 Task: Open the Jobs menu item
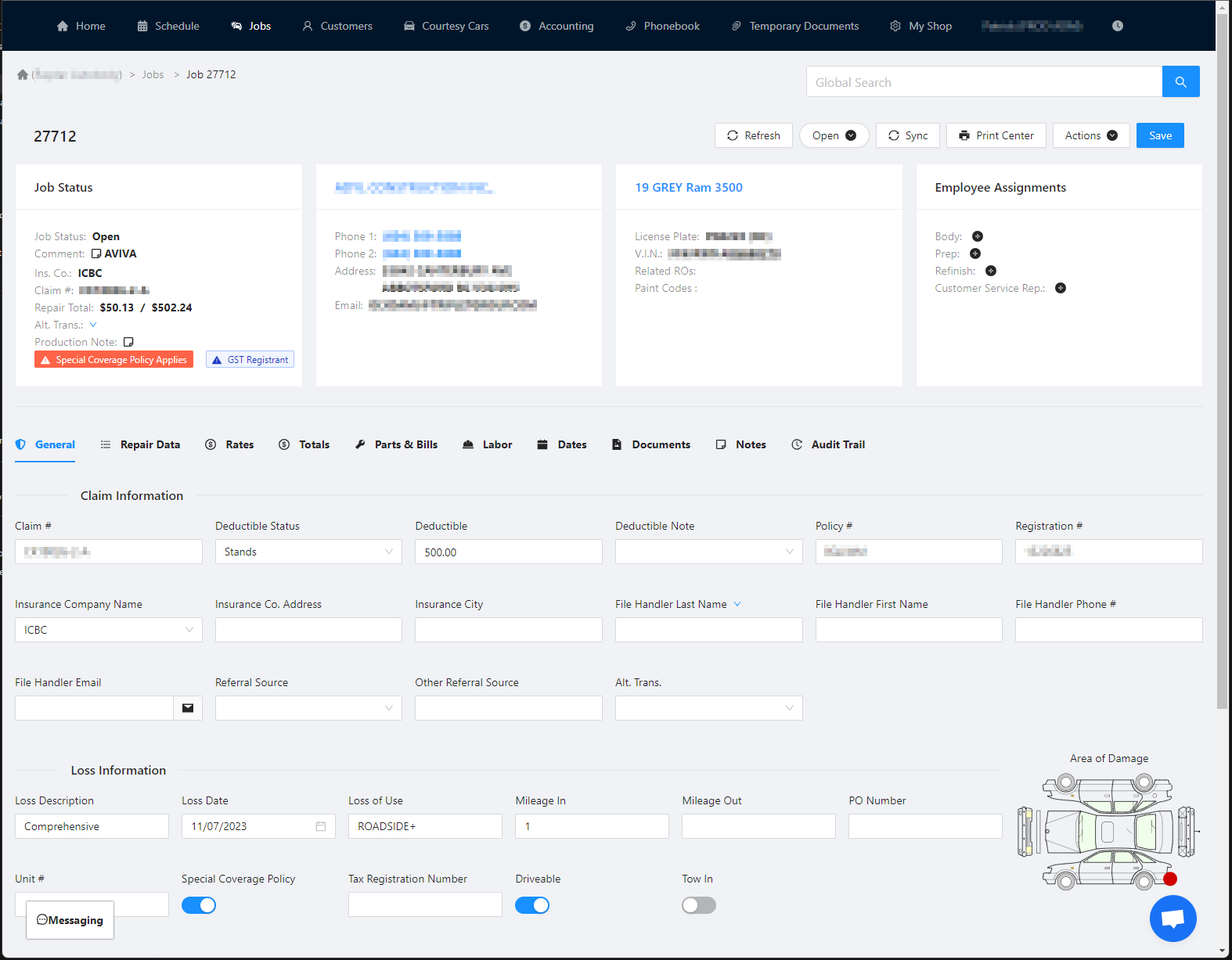point(251,26)
